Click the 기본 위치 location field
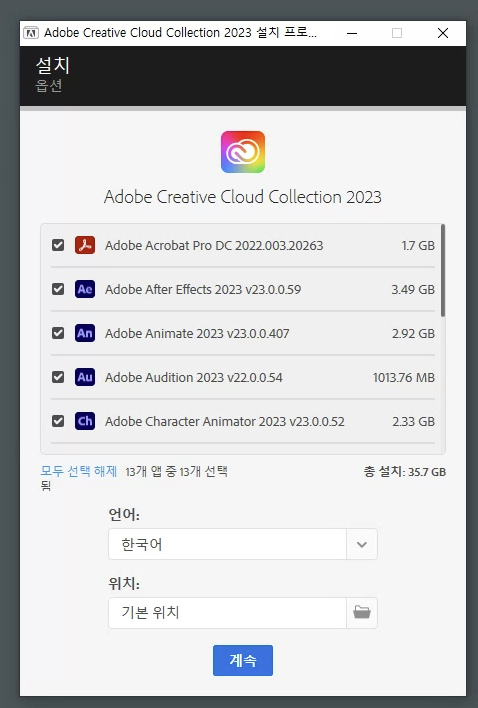This screenshot has width=478, height=708. 227,613
